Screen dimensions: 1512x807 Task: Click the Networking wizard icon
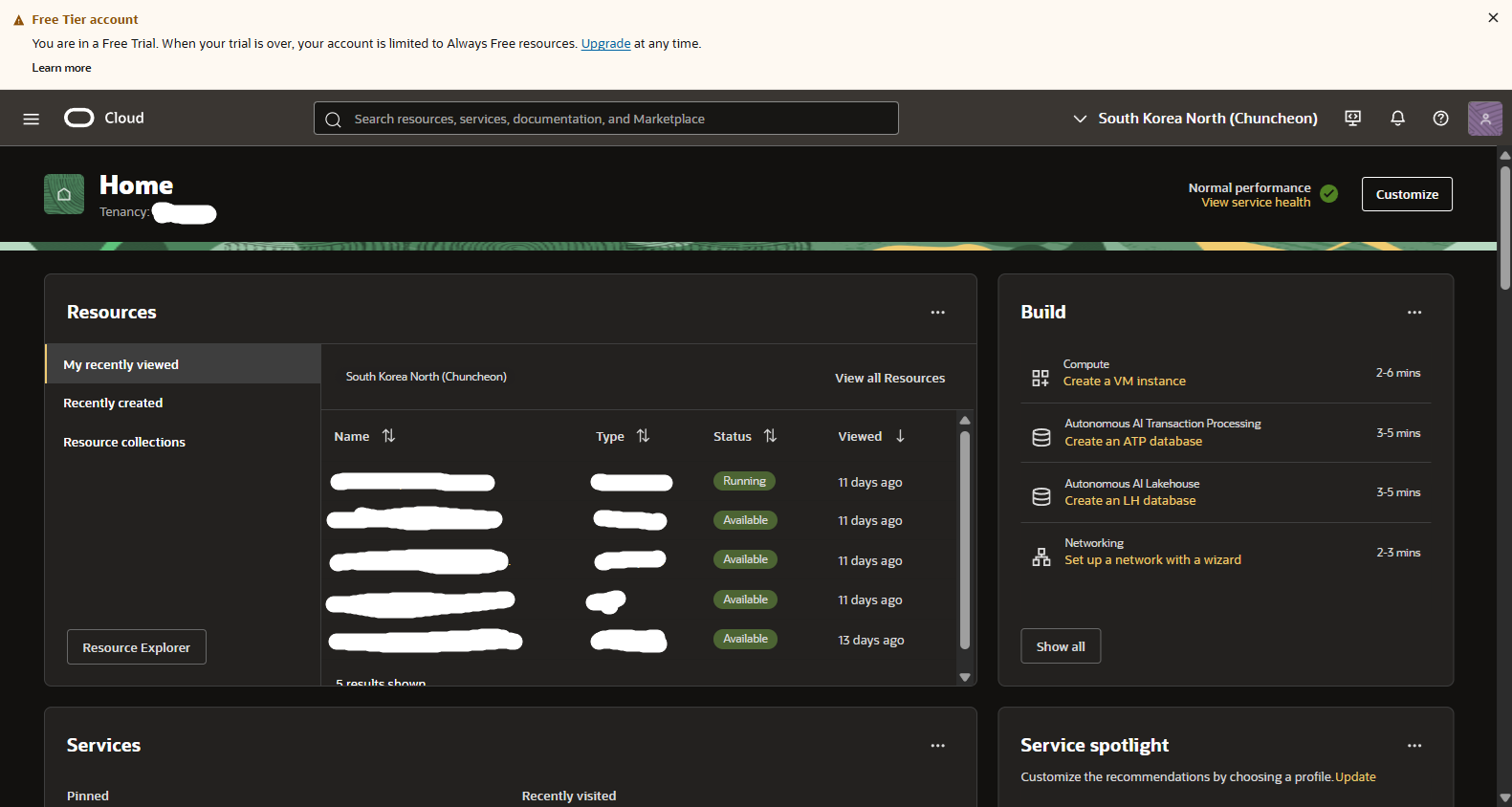(x=1041, y=556)
